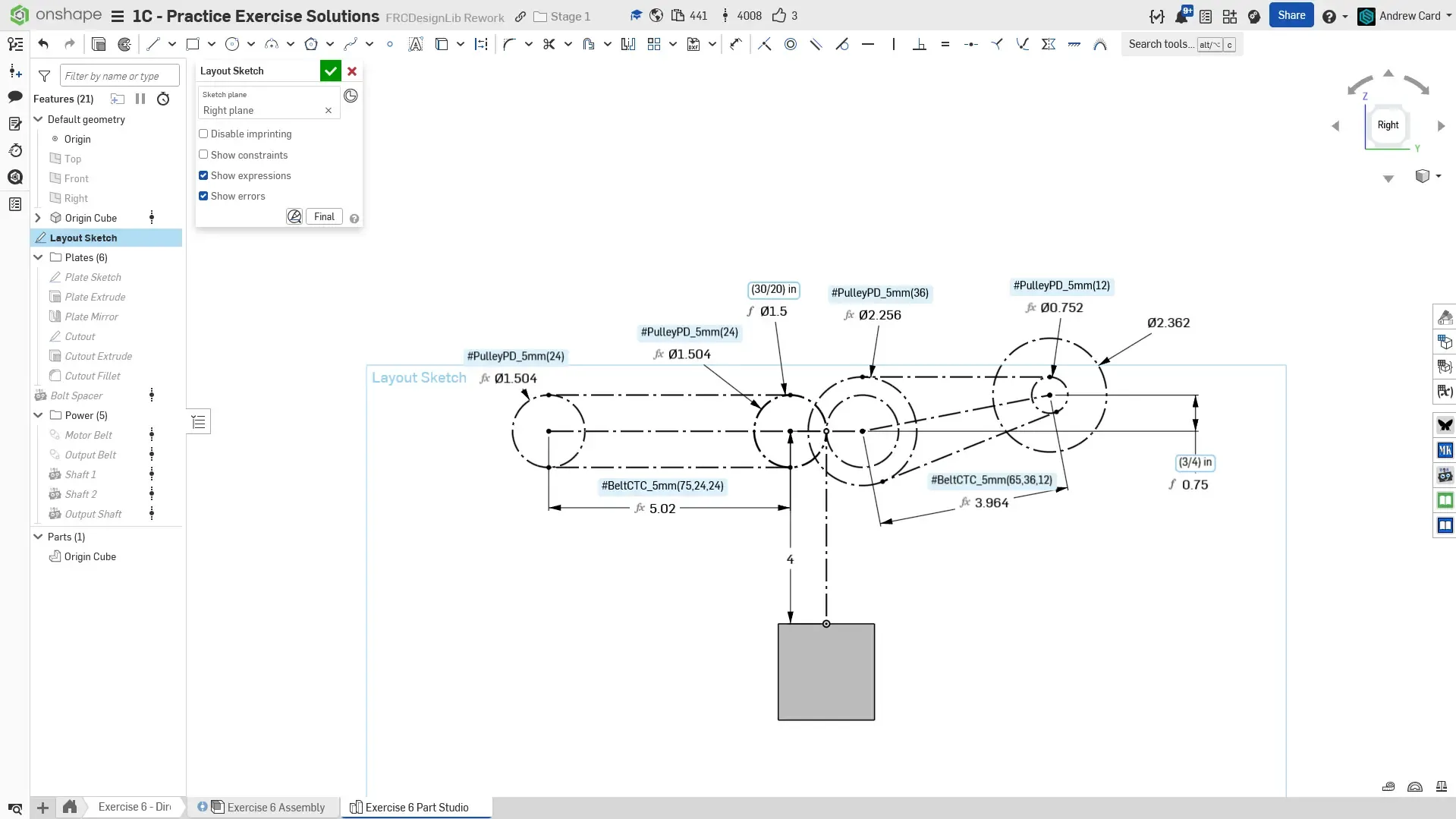Open the notifications bell icon
The height and width of the screenshot is (819, 1456).
tap(1181, 16)
